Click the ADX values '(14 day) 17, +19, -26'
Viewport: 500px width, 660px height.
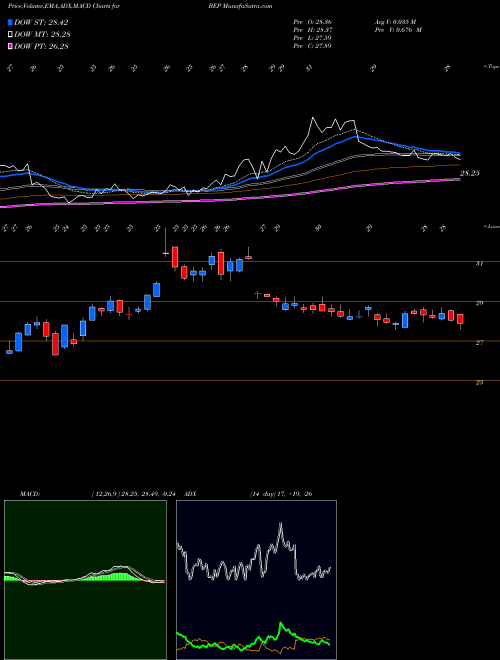(x=281, y=494)
